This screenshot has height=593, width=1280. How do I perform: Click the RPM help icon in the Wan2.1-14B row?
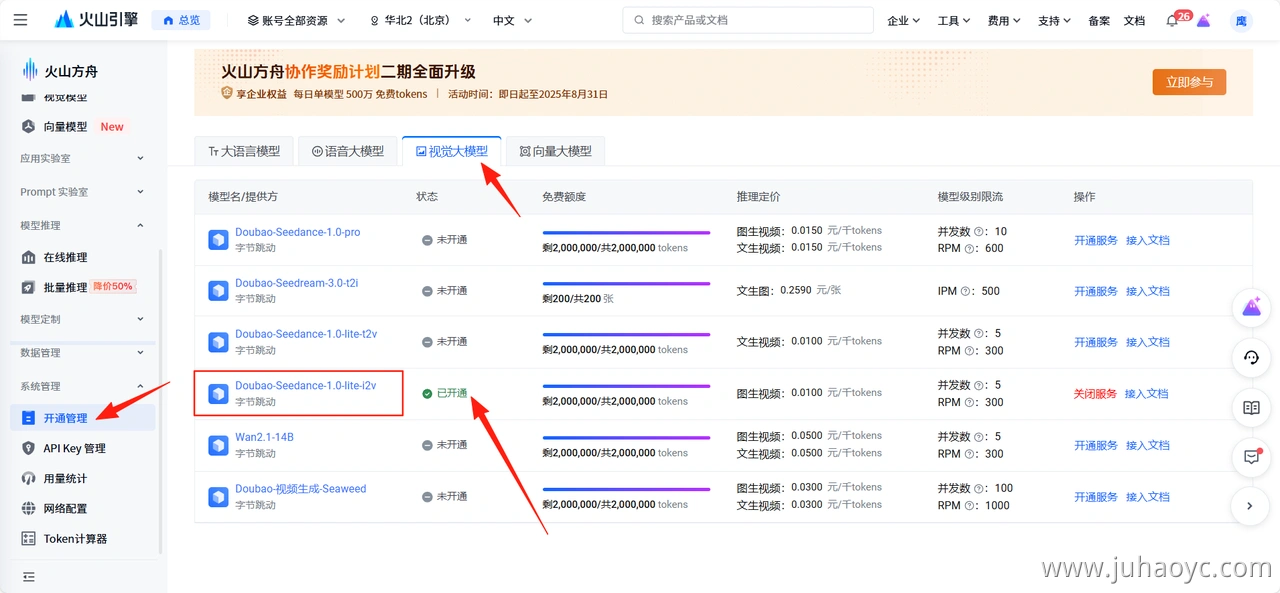(970, 454)
